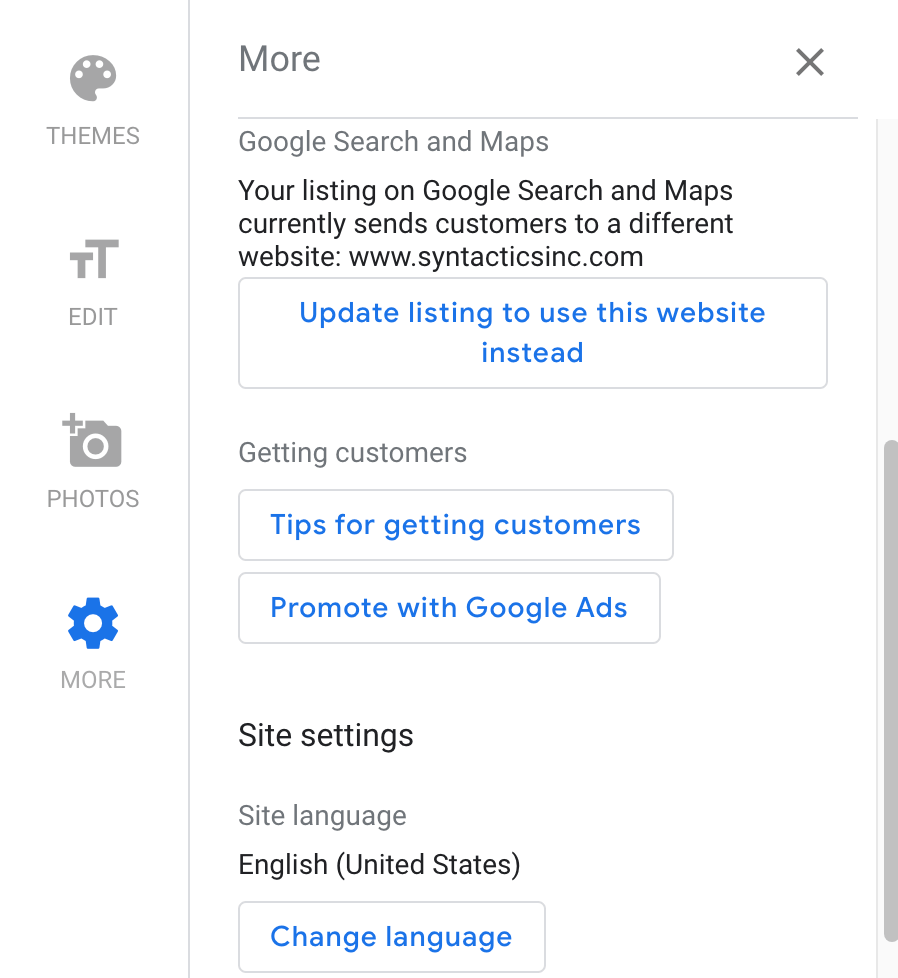
Task: Click the panel's vertical scrollbar thumb
Action: tap(891, 691)
